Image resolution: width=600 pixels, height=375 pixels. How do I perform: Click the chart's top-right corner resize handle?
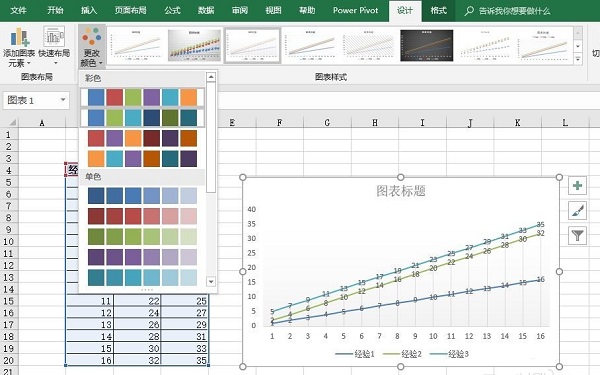559,177
